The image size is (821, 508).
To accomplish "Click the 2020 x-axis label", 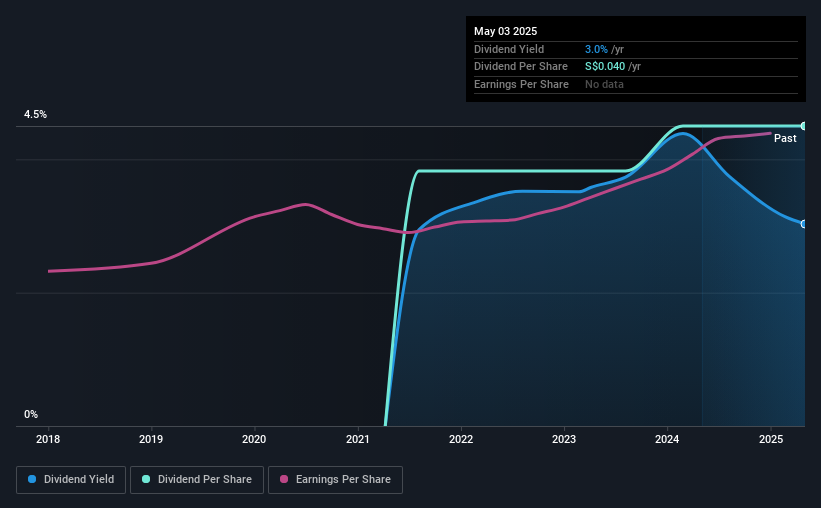I will 254,439.
